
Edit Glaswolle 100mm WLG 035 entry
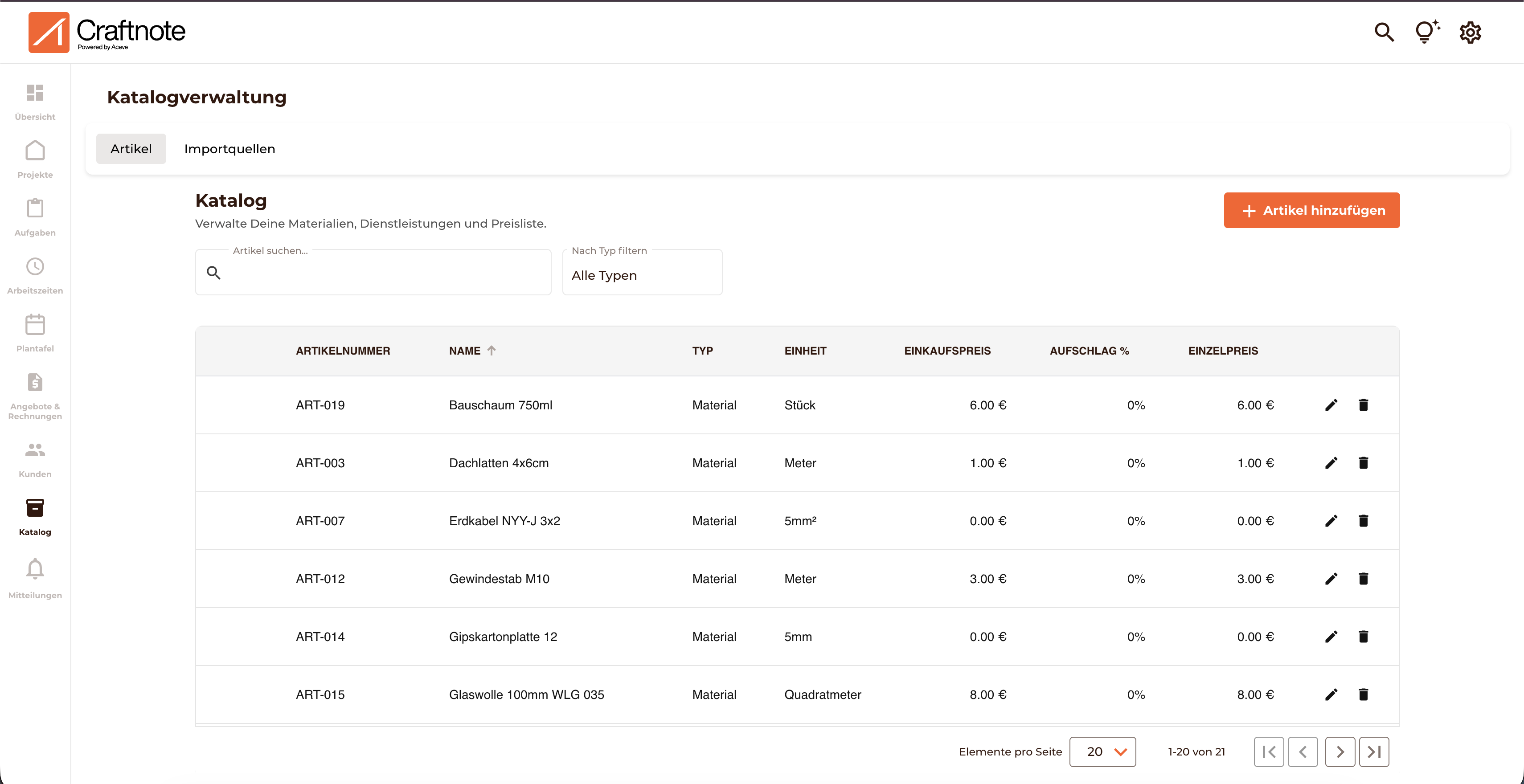pyautogui.click(x=1331, y=695)
